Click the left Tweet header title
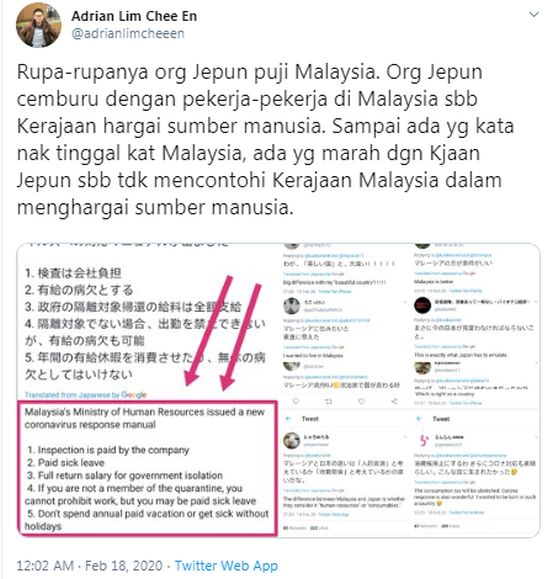 (310, 419)
